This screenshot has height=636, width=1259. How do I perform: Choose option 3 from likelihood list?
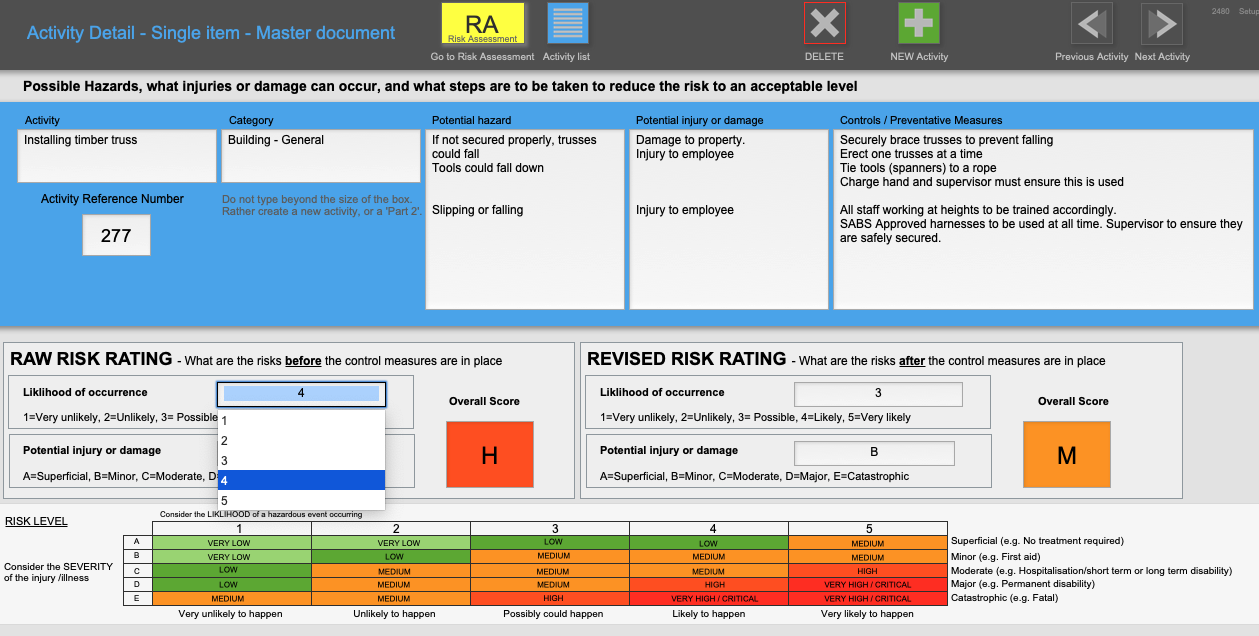301,461
